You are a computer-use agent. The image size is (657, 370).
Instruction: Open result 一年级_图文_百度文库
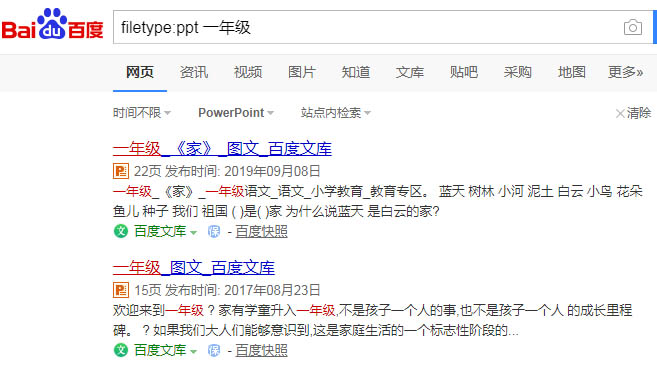coord(194,268)
